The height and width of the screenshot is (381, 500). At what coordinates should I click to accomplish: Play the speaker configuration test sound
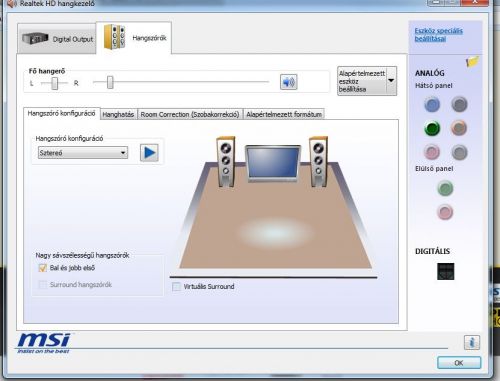click(x=149, y=153)
